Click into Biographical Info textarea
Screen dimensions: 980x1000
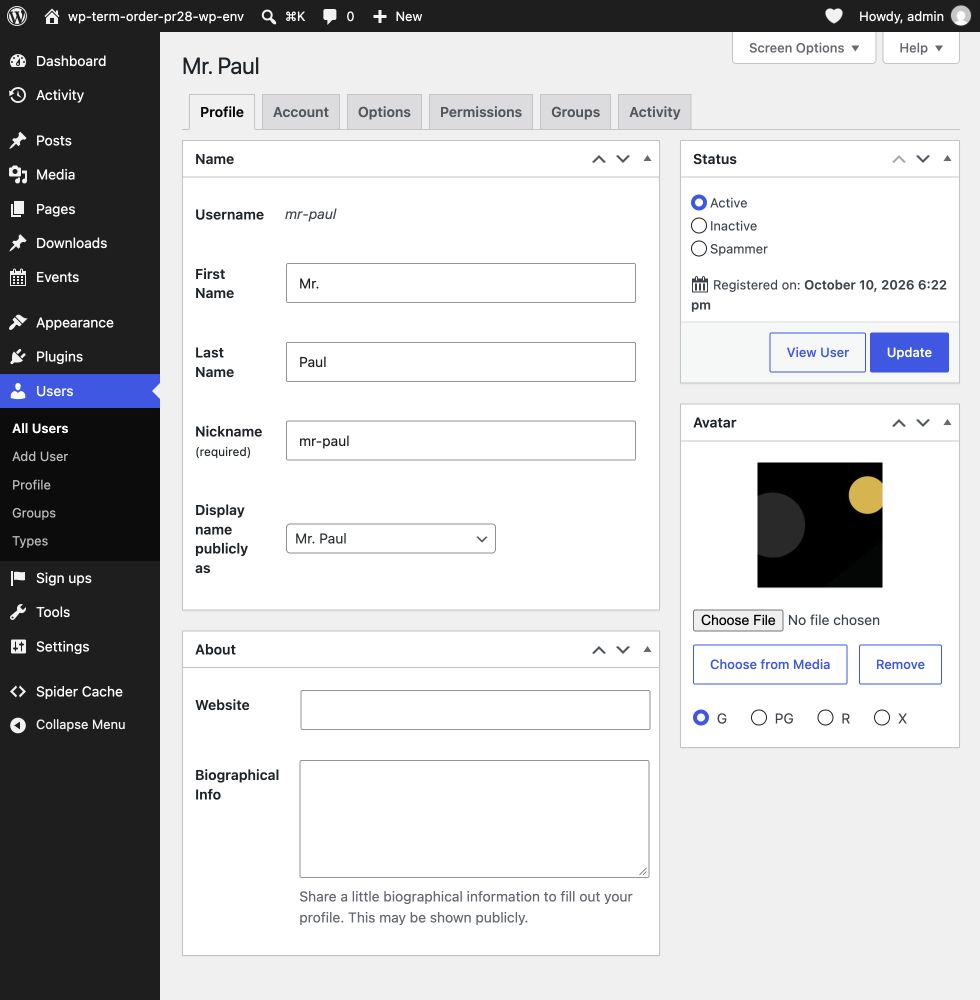pos(475,819)
